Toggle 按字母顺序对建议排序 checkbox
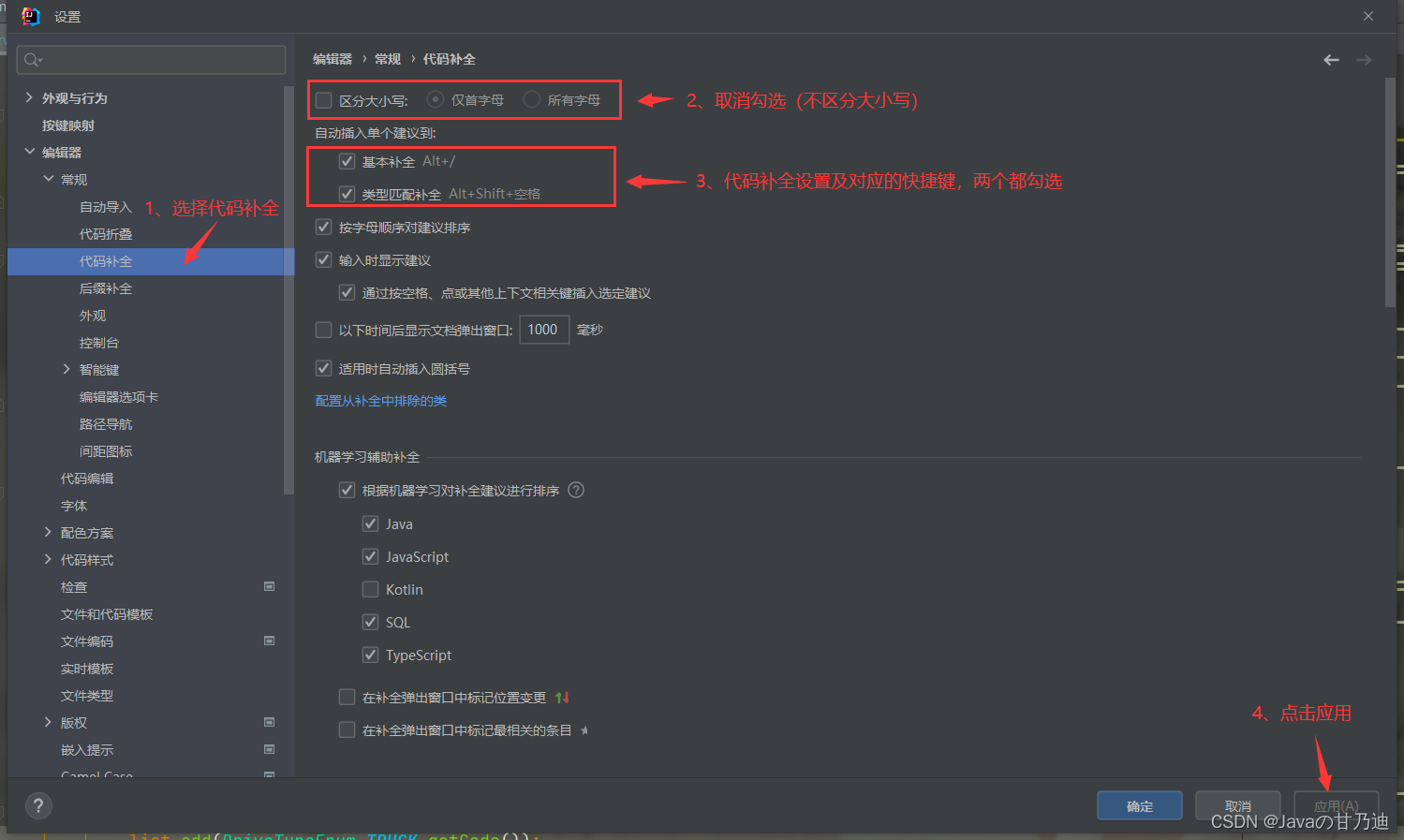 (324, 227)
